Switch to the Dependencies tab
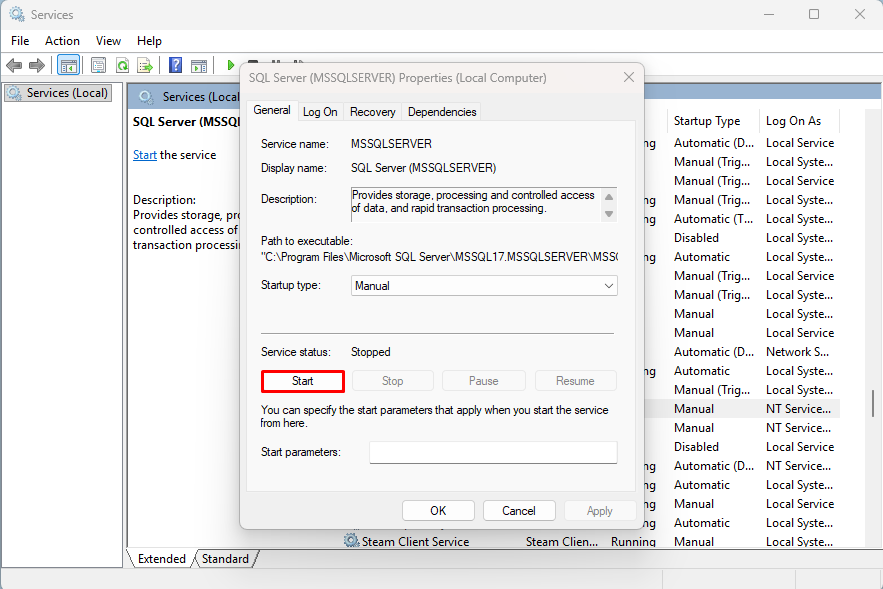The image size is (883, 589). click(442, 111)
